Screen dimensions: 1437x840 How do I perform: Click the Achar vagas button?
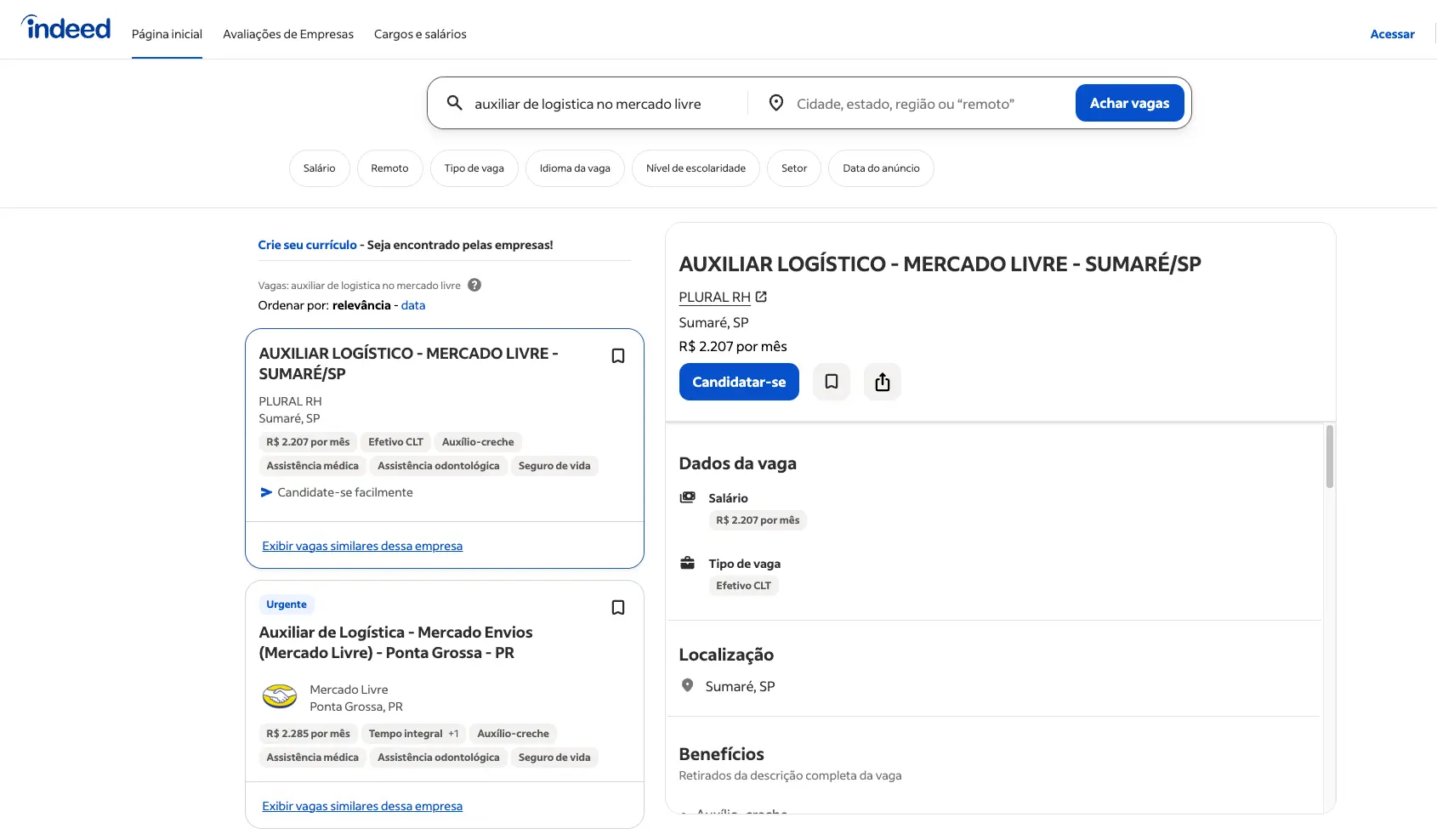click(1128, 103)
